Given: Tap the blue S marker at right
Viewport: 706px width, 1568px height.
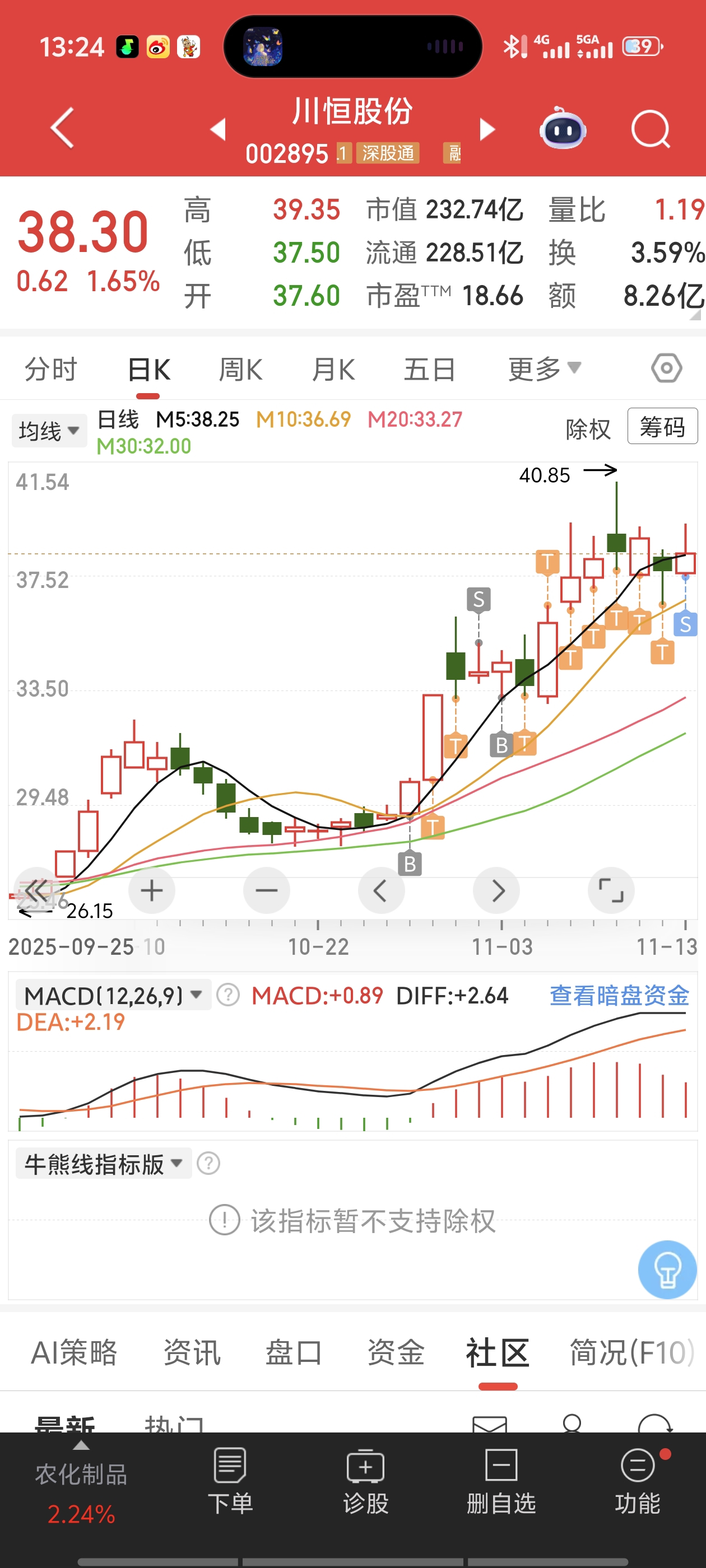Looking at the screenshot, I should click(685, 624).
